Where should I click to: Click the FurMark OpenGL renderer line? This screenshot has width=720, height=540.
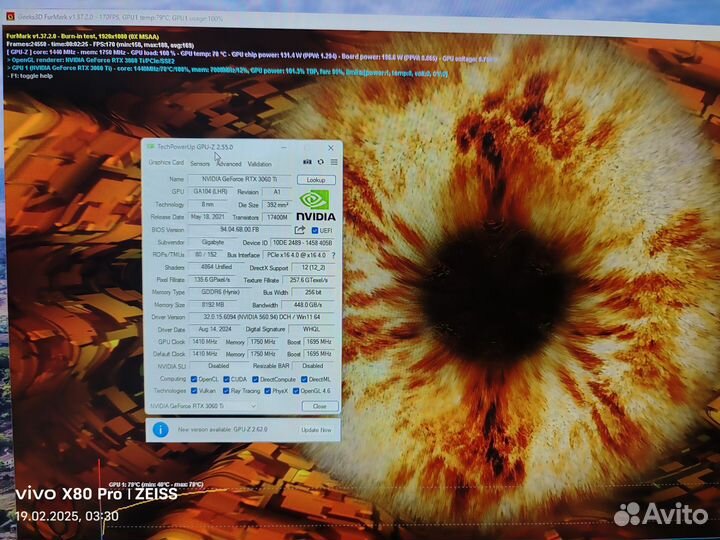(x=91, y=60)
